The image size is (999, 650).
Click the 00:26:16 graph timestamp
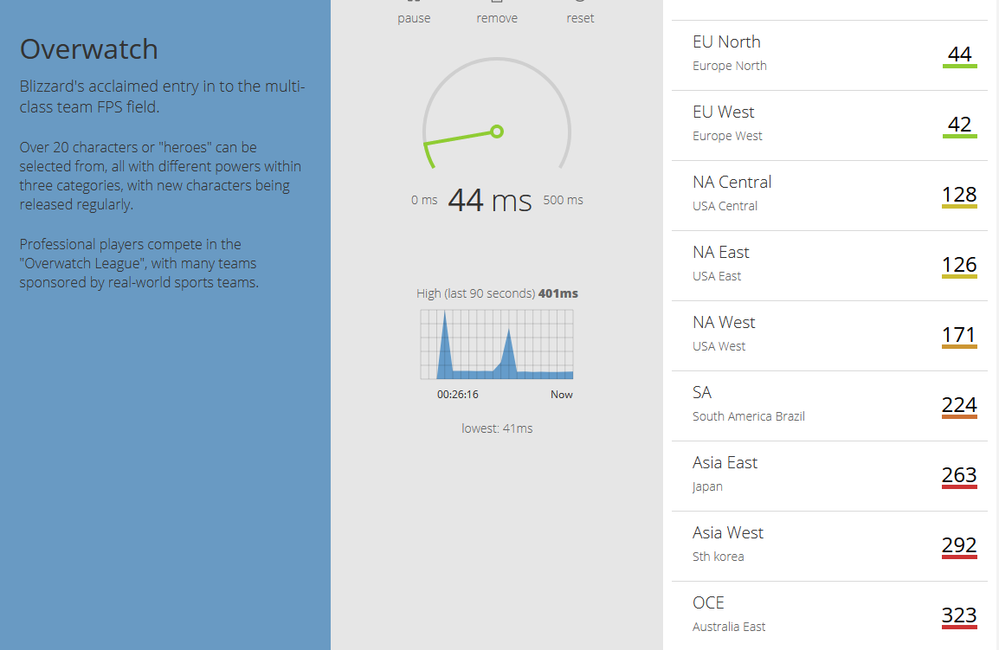point(457,394)
